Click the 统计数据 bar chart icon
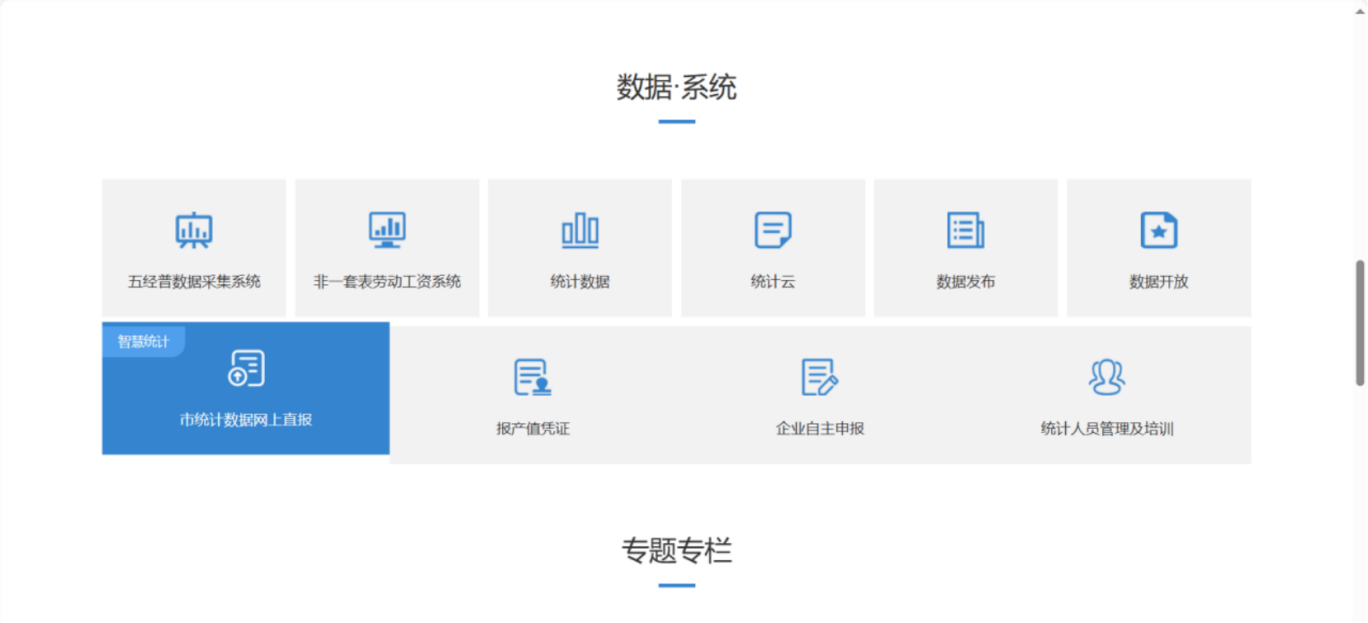1368x623 pixels. click(x=580, y=231)
